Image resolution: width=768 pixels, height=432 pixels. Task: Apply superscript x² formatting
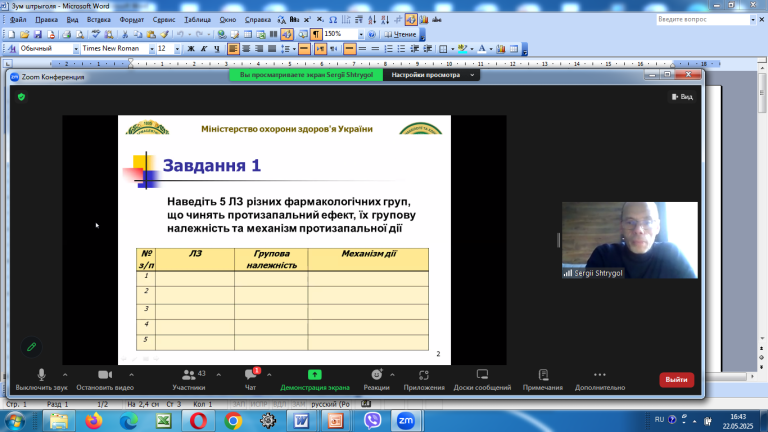(x=307, y=20)
